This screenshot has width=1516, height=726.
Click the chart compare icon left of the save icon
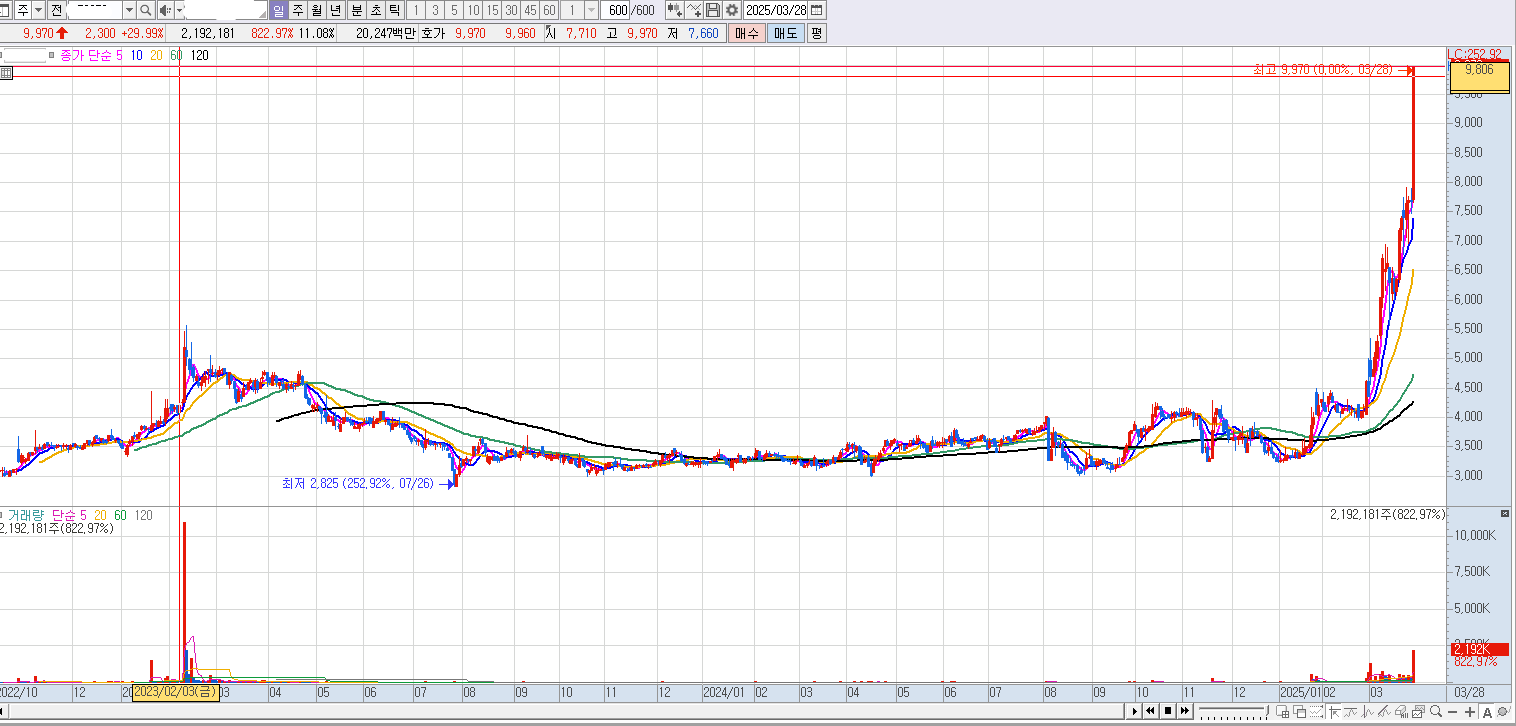693,10
